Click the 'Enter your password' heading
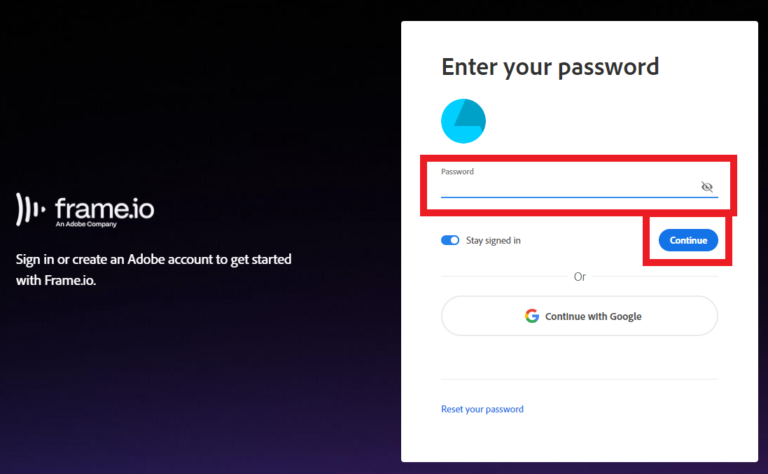 click(550, 67)
